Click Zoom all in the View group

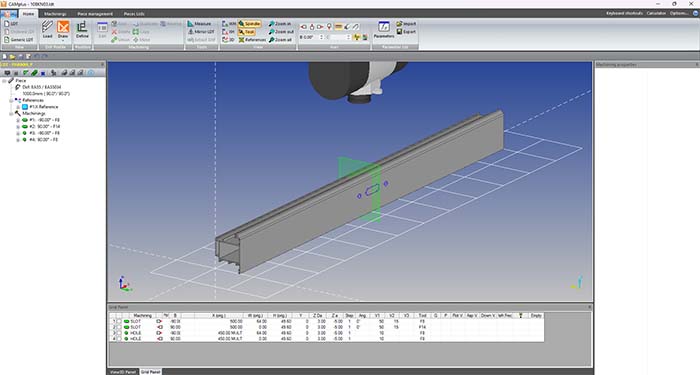coord(280,40)
